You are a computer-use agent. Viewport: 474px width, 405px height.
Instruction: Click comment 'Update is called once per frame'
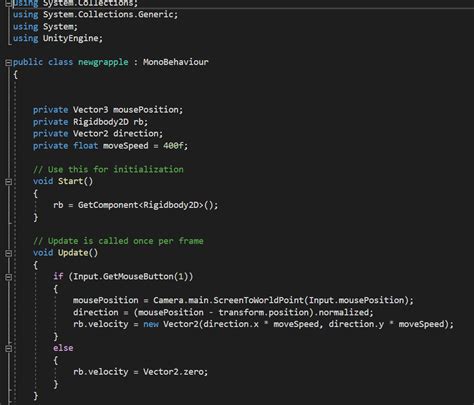[x=126, y=241]
